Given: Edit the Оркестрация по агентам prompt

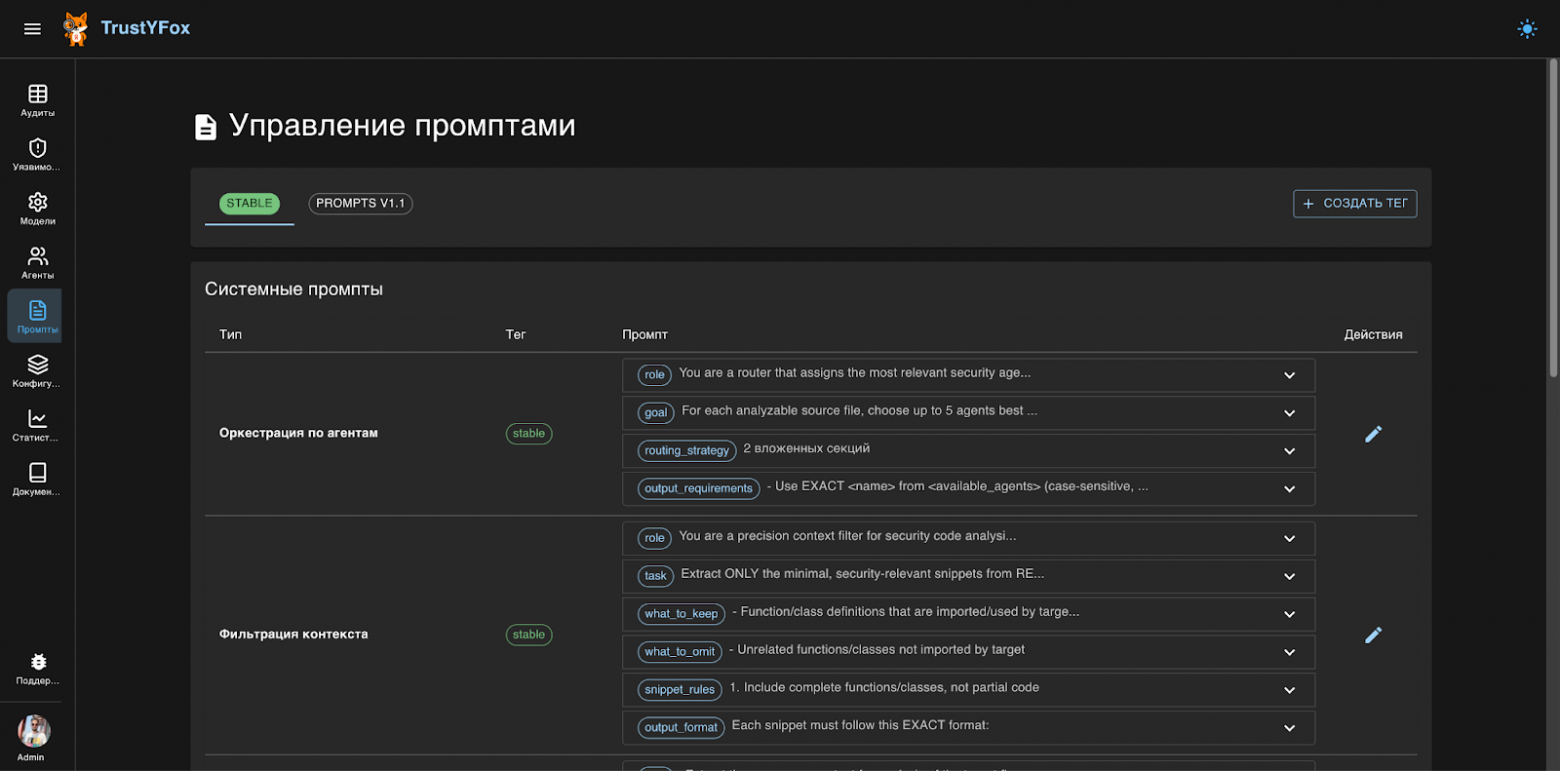Looking at the screenshot, I should (x=1374, y=433).
